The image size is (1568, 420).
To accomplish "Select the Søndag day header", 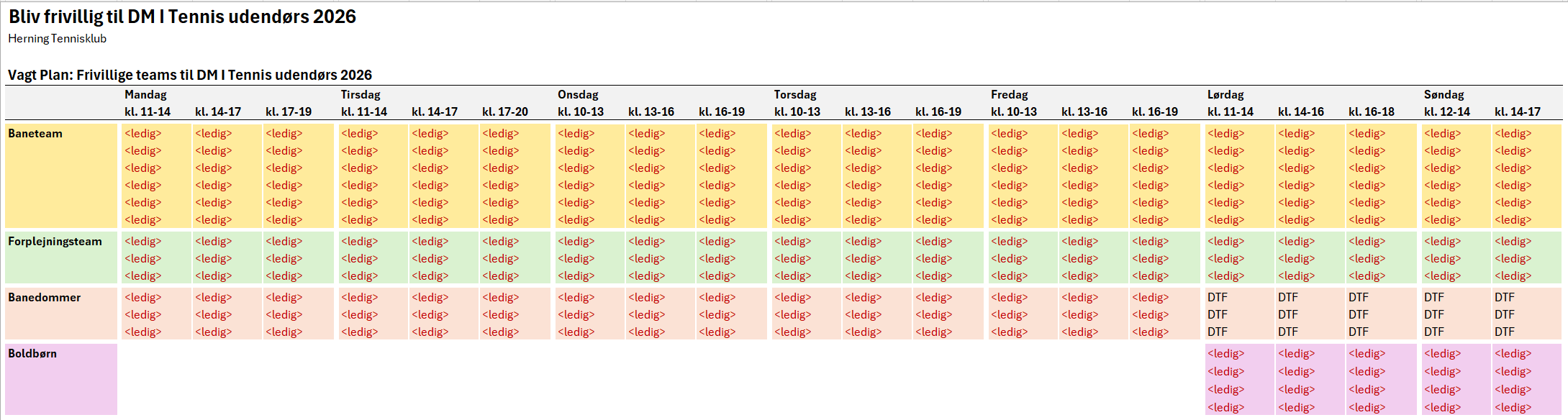I will point(1444,95).
